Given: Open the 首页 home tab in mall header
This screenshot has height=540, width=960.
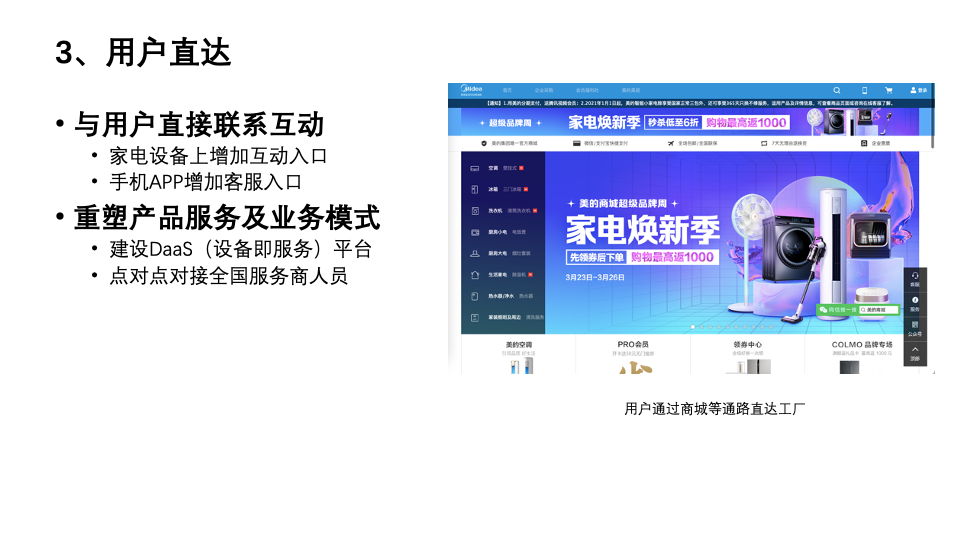Looking at the screenshot, I should 507,90.
